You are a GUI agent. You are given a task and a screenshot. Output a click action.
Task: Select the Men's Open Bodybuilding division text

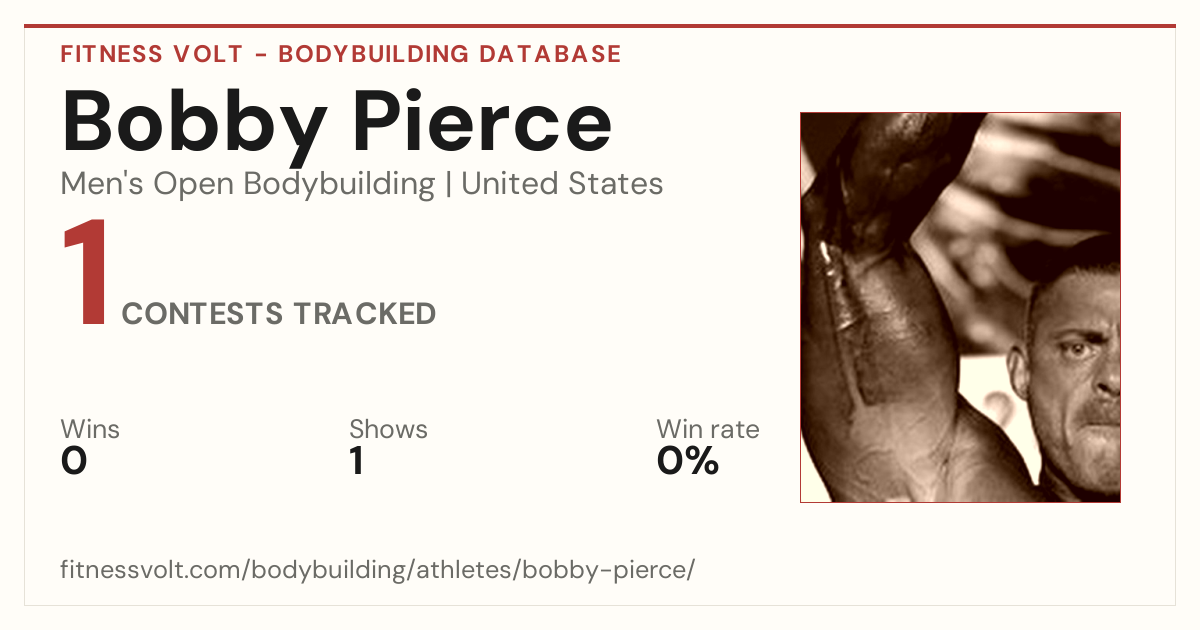(x=247, y=185)
